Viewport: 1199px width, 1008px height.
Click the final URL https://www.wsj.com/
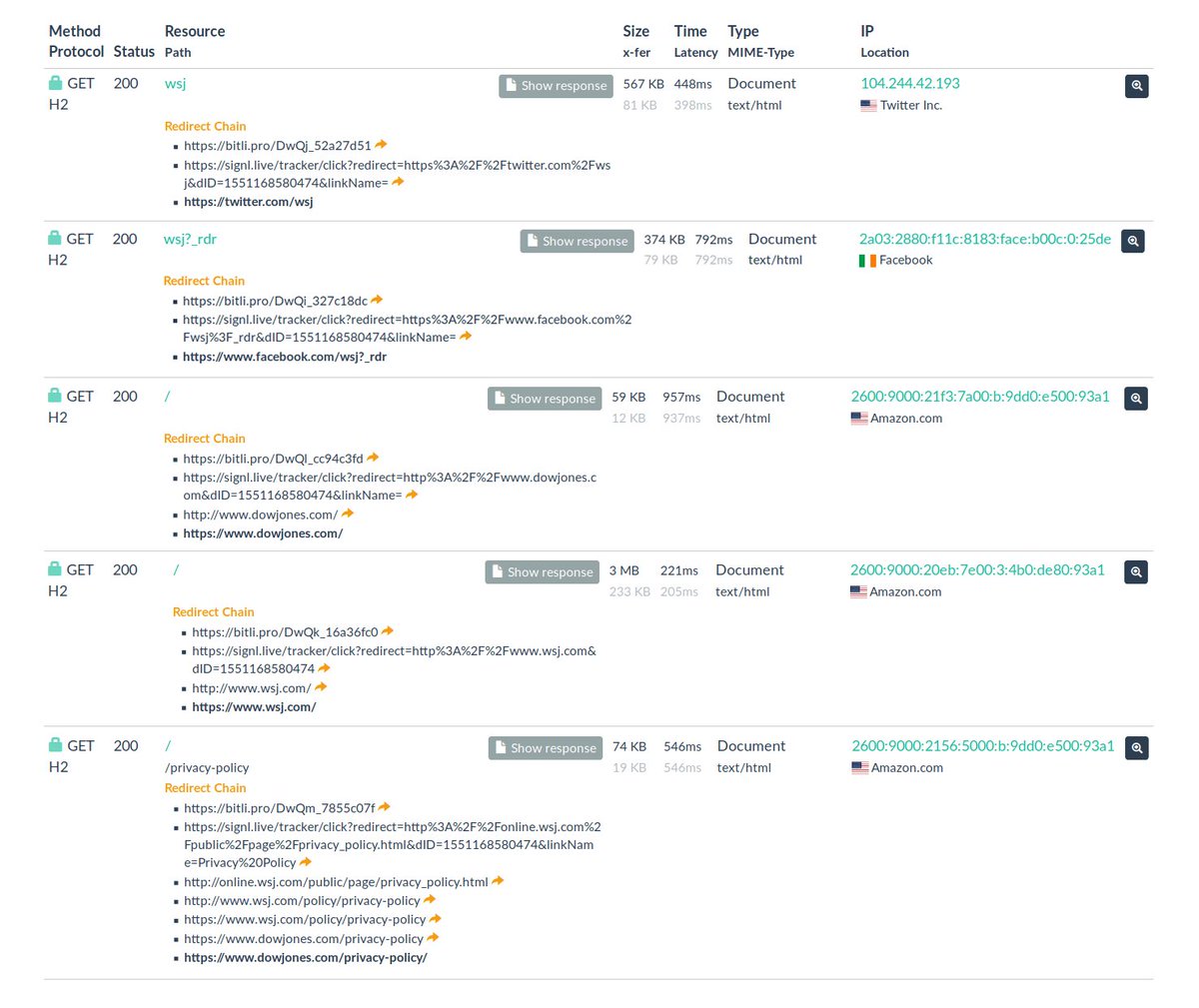[x=254, y=707]
